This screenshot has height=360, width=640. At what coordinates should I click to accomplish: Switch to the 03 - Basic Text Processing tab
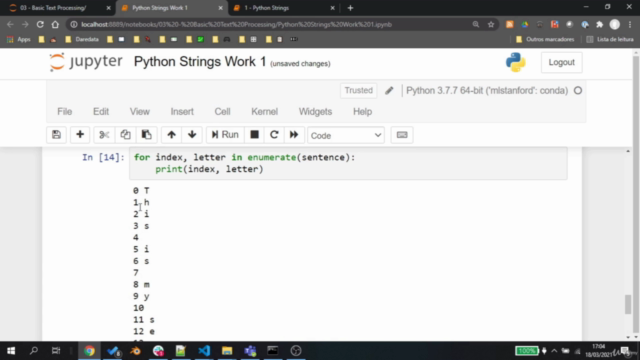(x=53, y=8)
